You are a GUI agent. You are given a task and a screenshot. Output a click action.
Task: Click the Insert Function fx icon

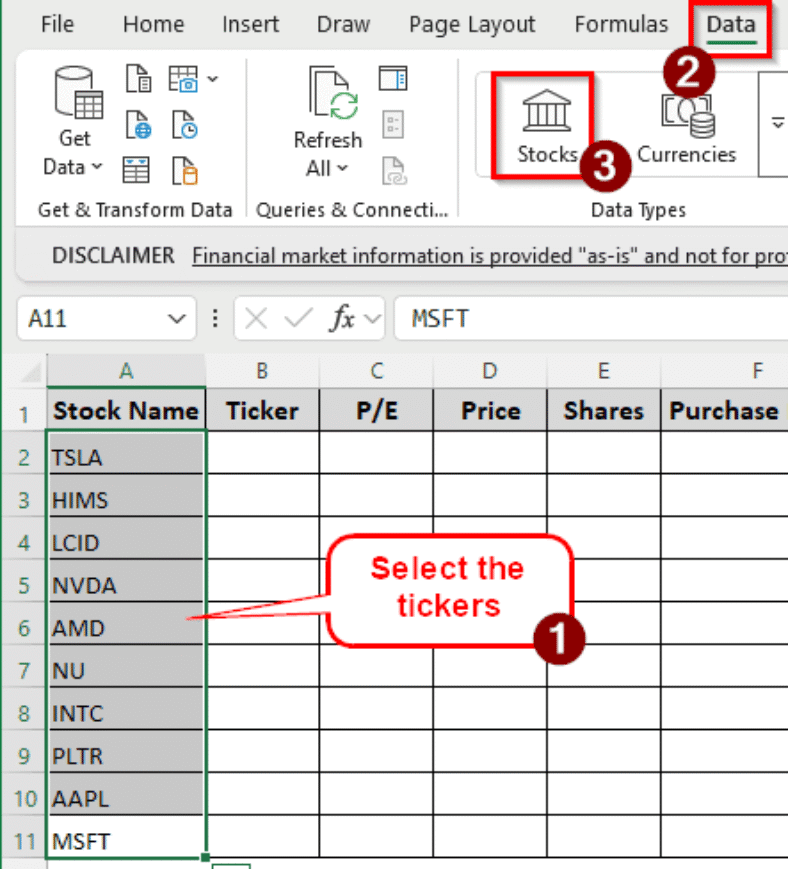pyautogui.click(x=342, y=319)
